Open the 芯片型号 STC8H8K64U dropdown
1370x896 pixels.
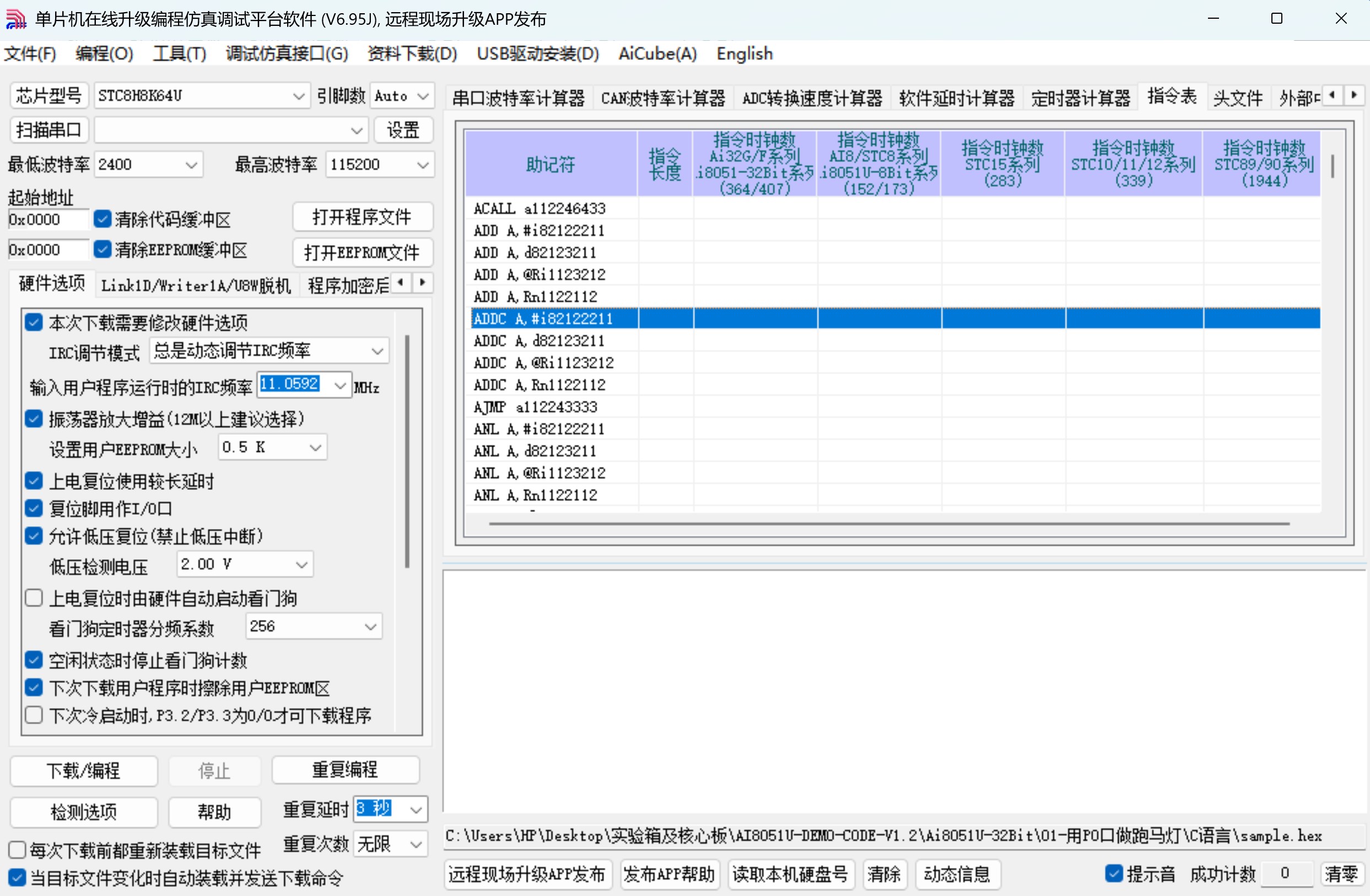(x=298, y=96)
